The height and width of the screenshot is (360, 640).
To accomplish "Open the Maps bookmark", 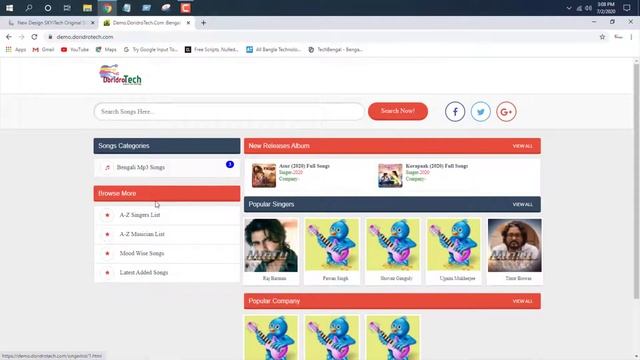I will [x=106, y=49].
